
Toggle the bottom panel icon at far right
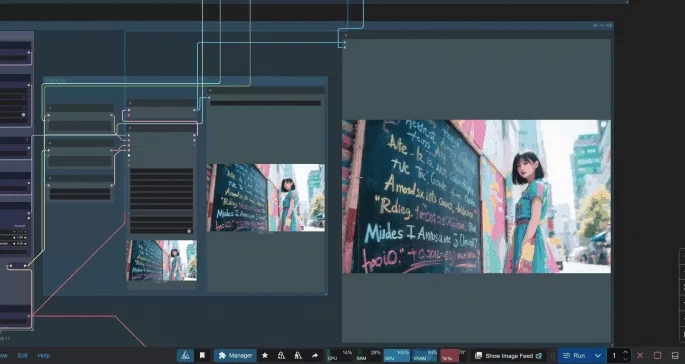point(675,356)
